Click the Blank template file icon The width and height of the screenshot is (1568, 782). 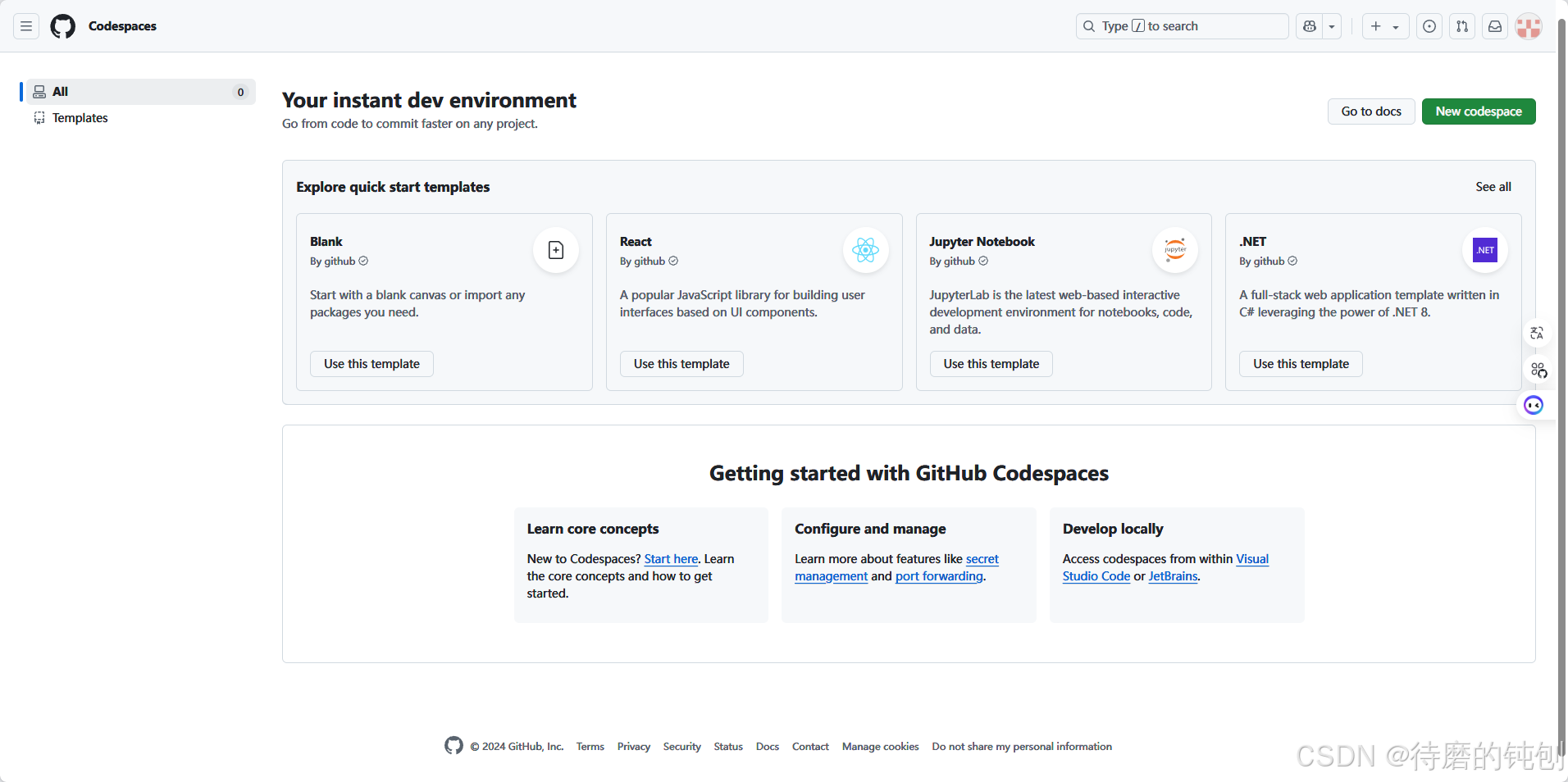coord(556,250)
